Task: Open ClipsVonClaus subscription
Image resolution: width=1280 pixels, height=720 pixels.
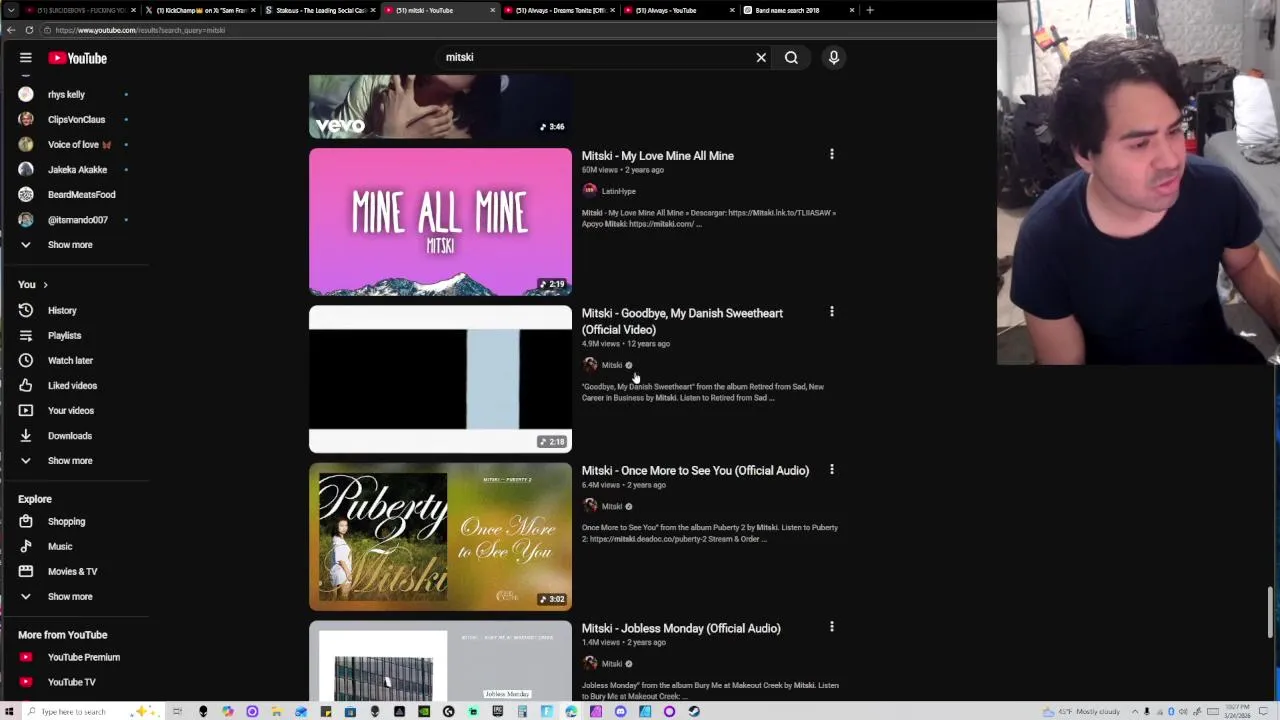Action: coord(75,119)
